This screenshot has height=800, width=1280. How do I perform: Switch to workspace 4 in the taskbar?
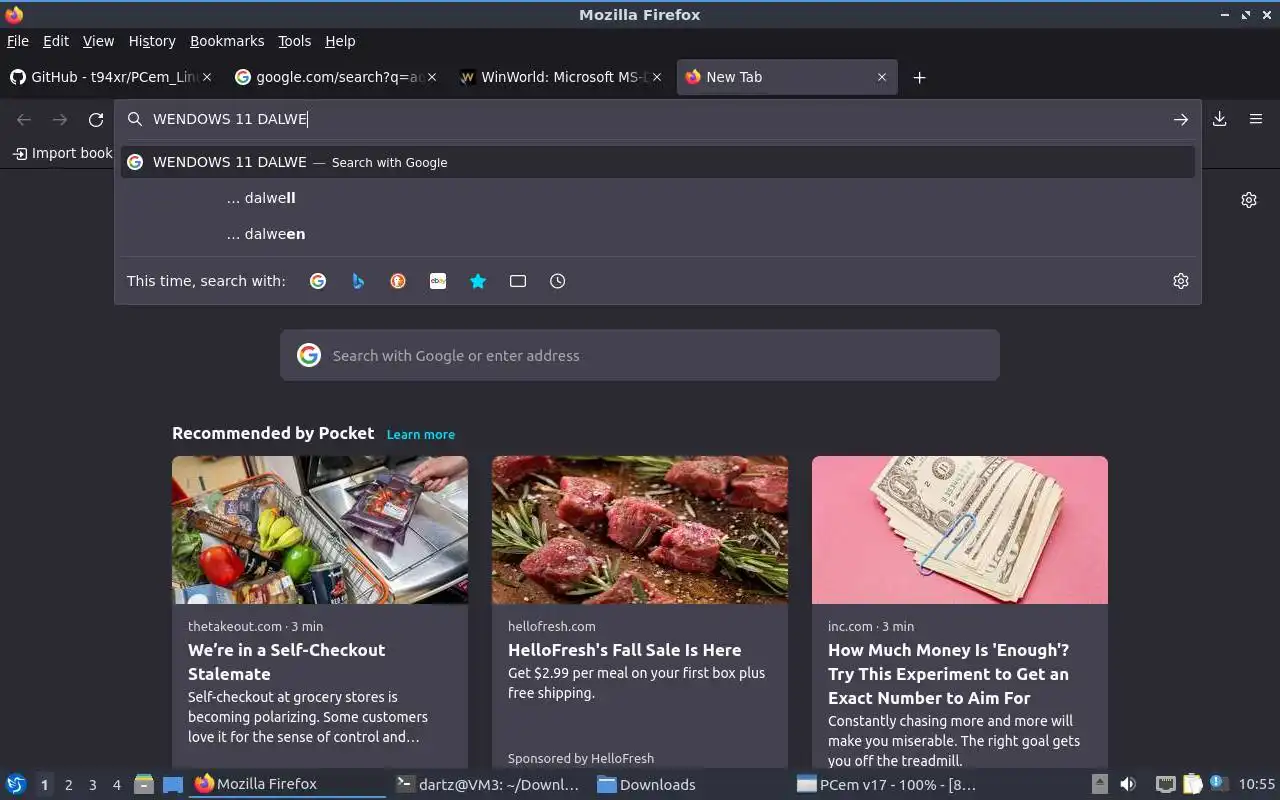pos(116,785)
